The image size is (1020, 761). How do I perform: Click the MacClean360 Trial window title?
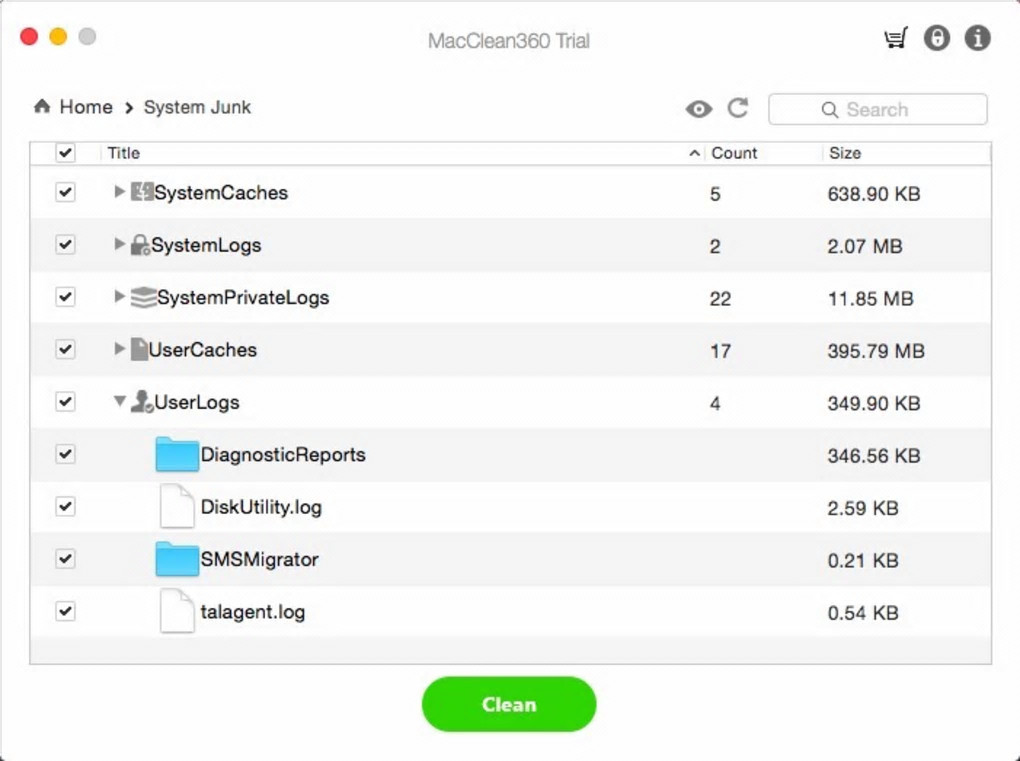509,40
